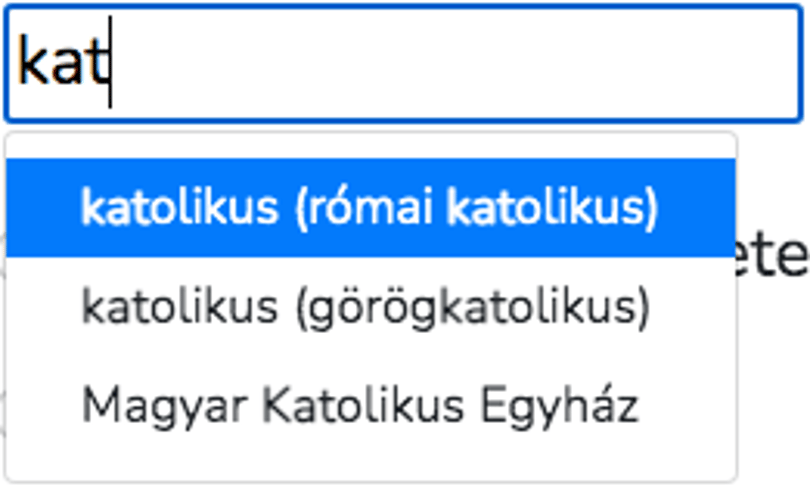
Task: Select the highlighted 'katolikus (római katolikus)' option
Action: [x=370, y=208]
